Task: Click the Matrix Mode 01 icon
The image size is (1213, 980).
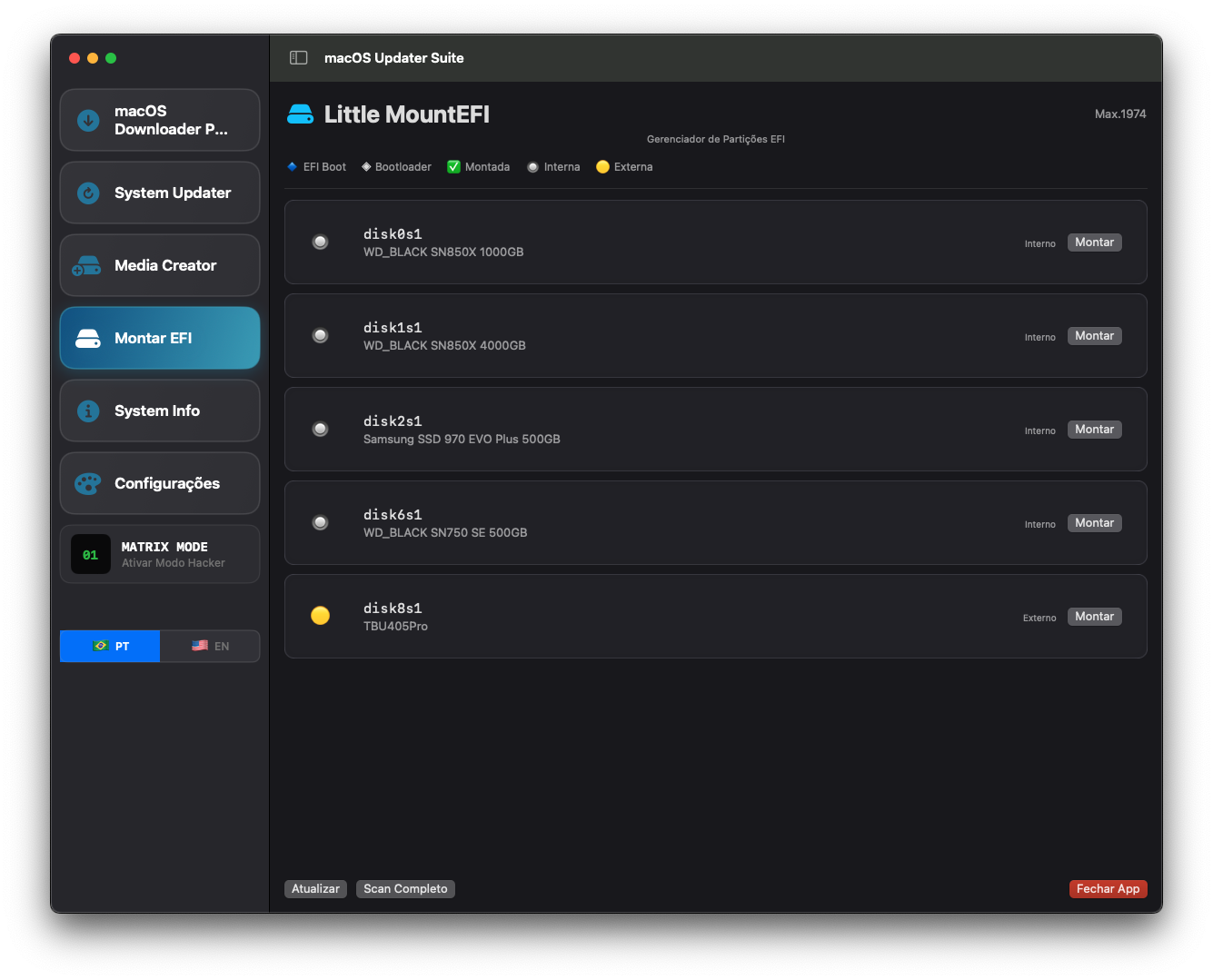Action: point(91,554)
